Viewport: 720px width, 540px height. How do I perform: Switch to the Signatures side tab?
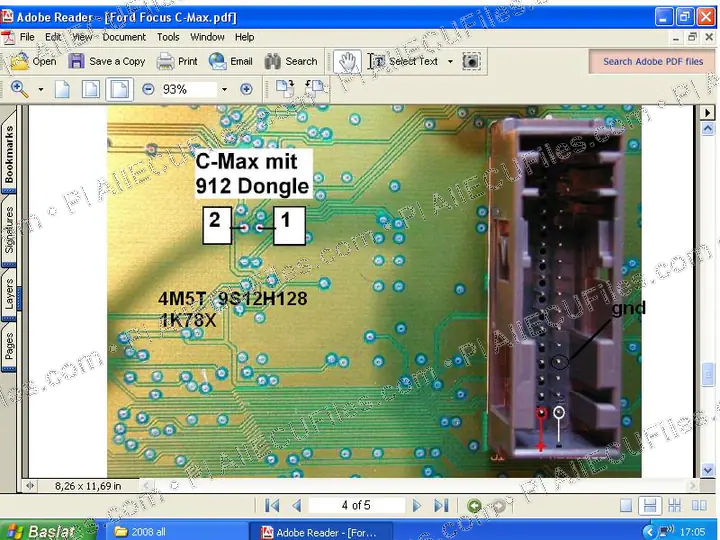[x=9, y=231]
